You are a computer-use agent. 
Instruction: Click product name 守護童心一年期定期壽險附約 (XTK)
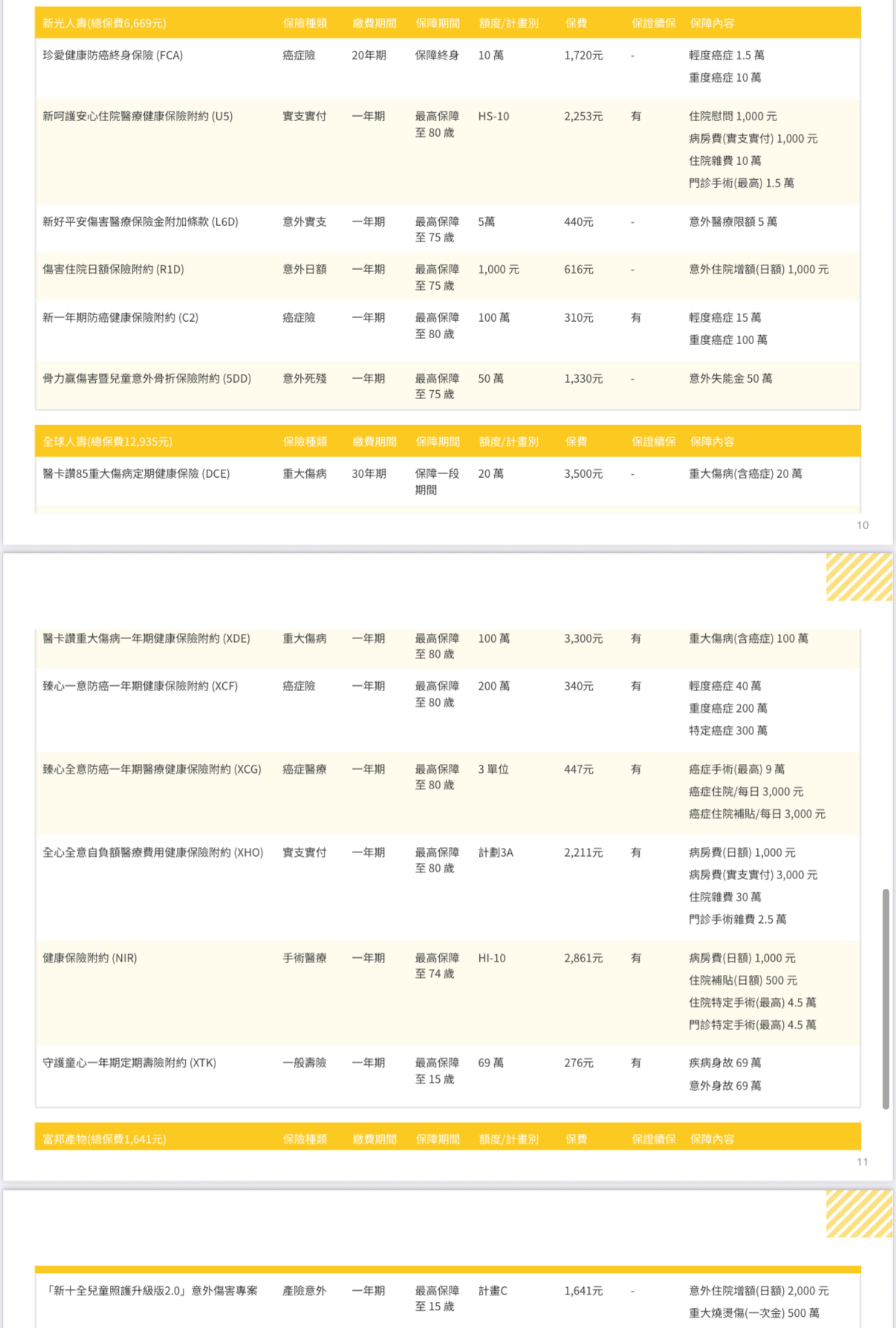point(129,1063)
